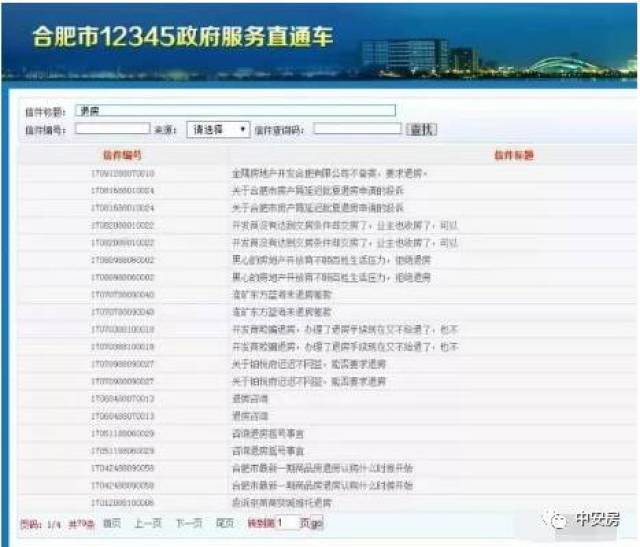
Task: Open the letter starting with 金隅房地产
Action: click(x=329, y=173)
